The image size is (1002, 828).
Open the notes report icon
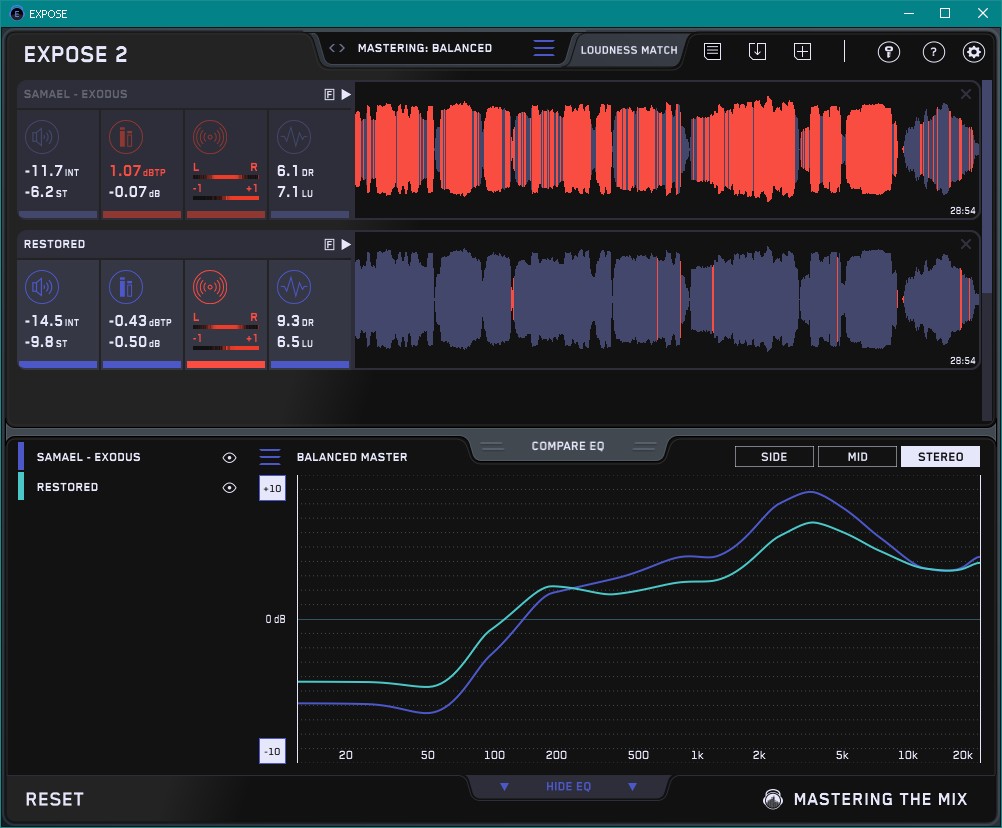pyautogui.click(x=712, y=51)
